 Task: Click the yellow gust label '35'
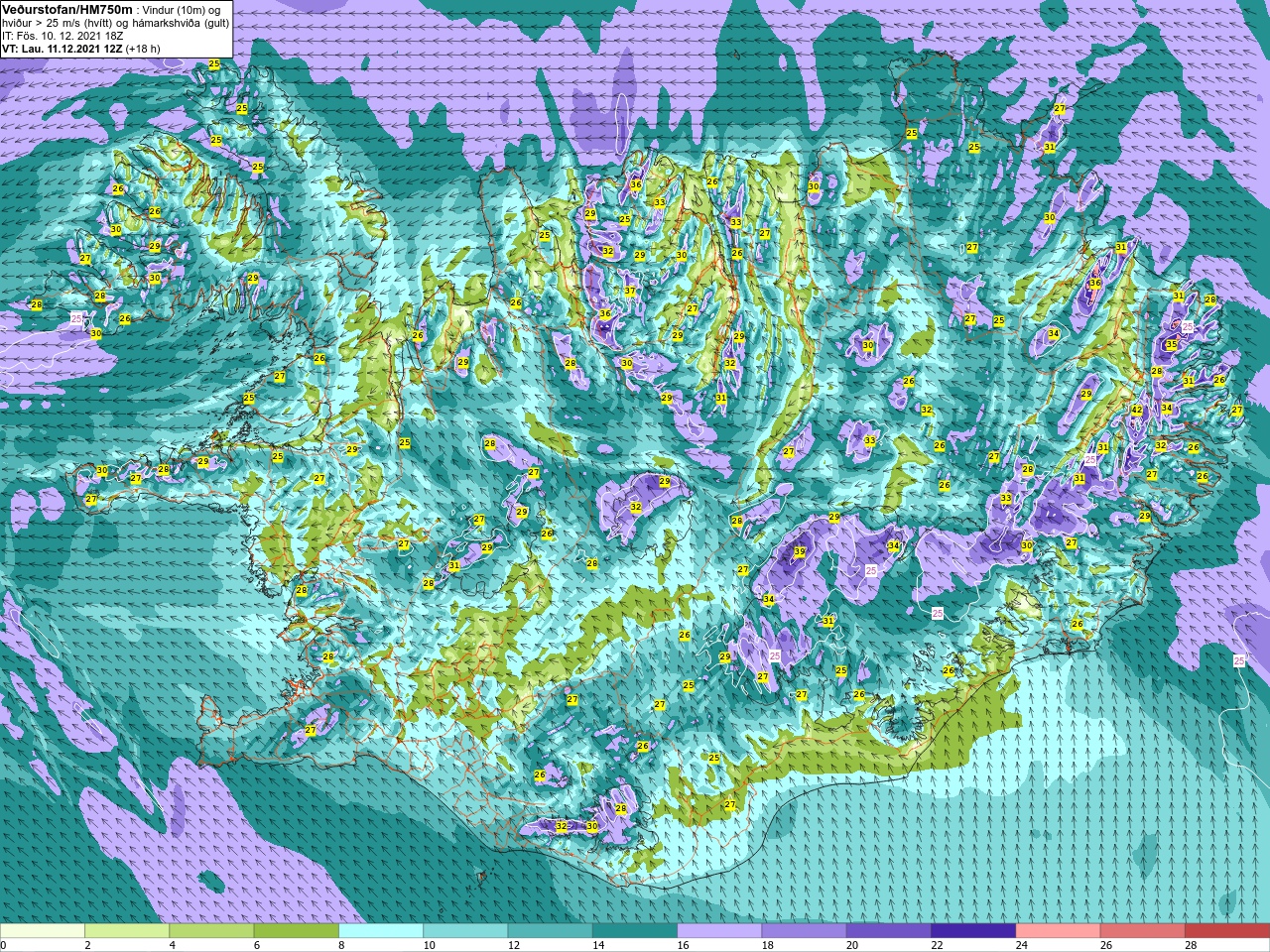1171,345
